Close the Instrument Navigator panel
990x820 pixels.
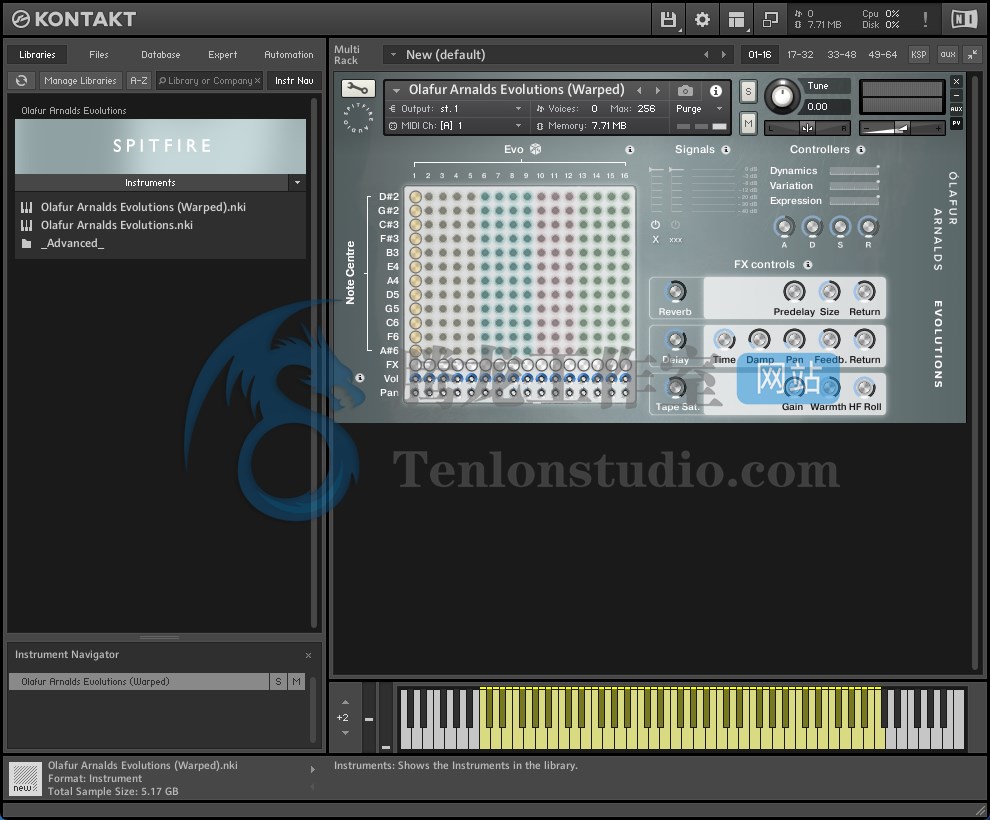click(308, 656)
